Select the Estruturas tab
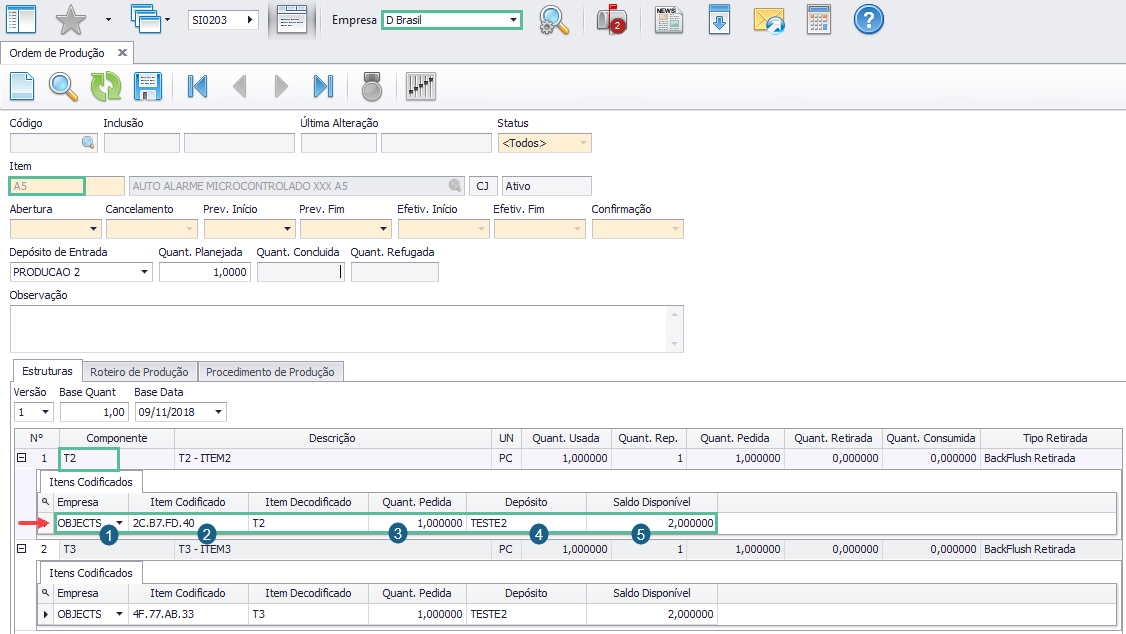This screenshot has width=1126, height=634. pyautogui.click(x=47, y=371)
